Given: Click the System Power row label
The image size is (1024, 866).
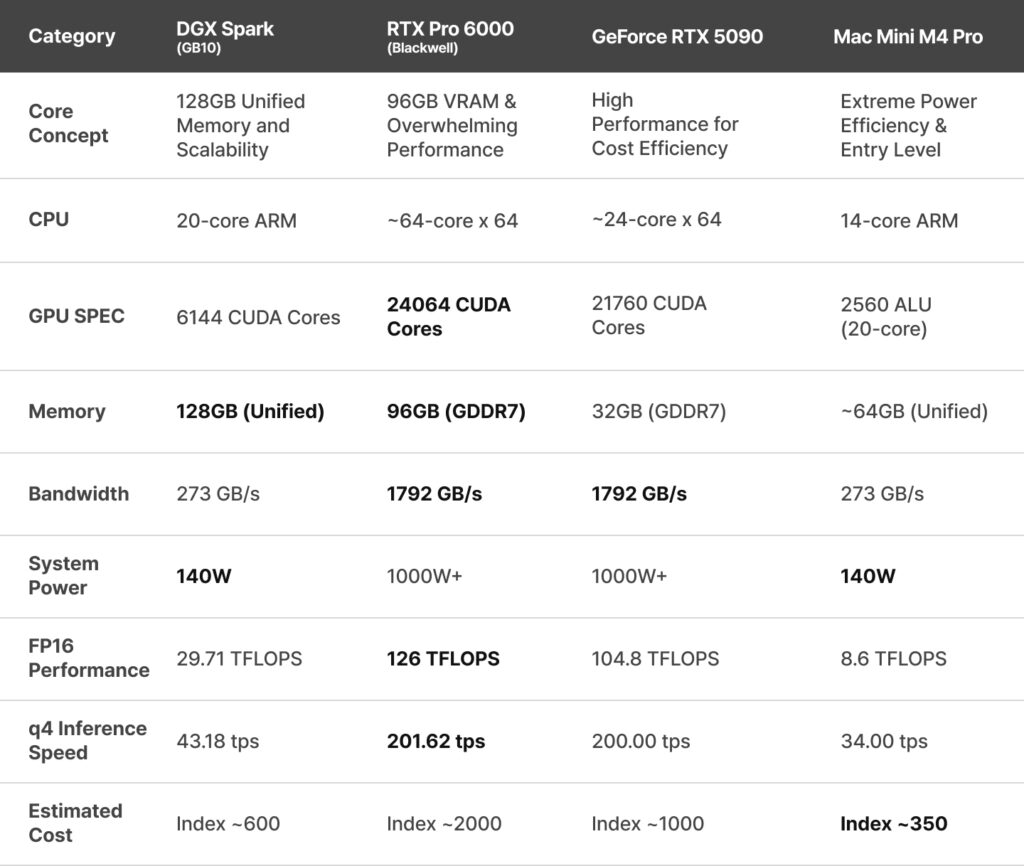Looking at the screenshot, I should click(x=62, y=576).
